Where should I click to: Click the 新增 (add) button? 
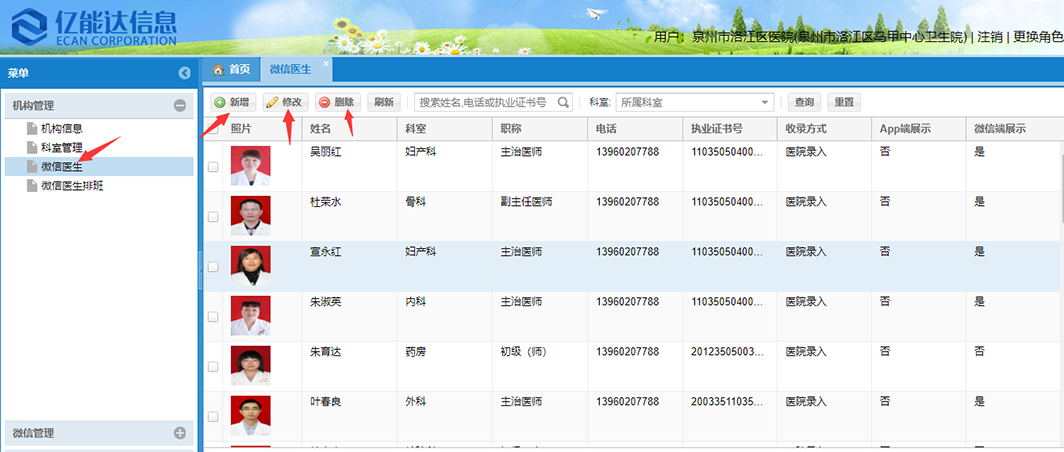tap(232, 102)
